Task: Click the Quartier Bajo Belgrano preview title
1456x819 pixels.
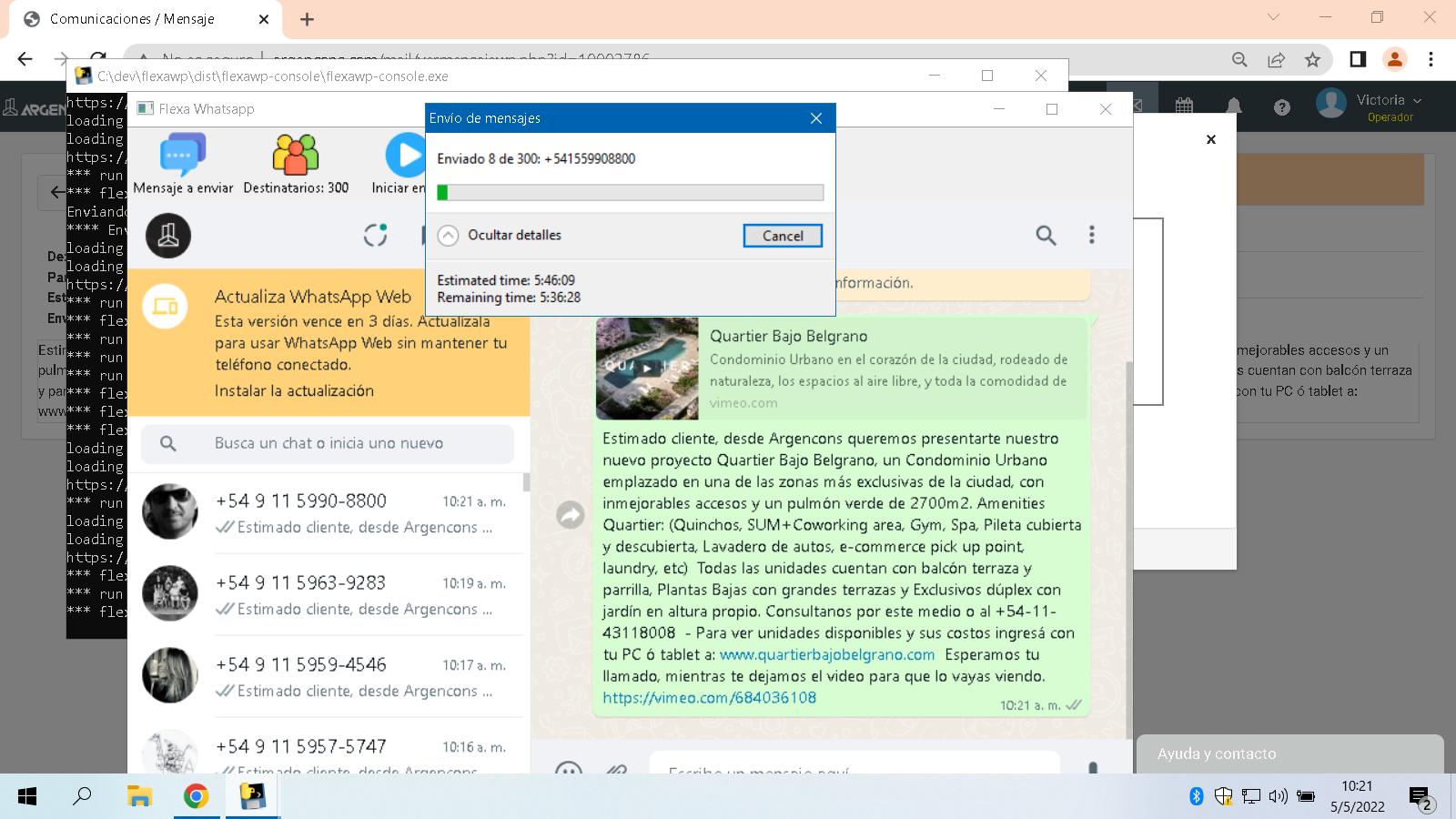Action: [x=789, y=336]
